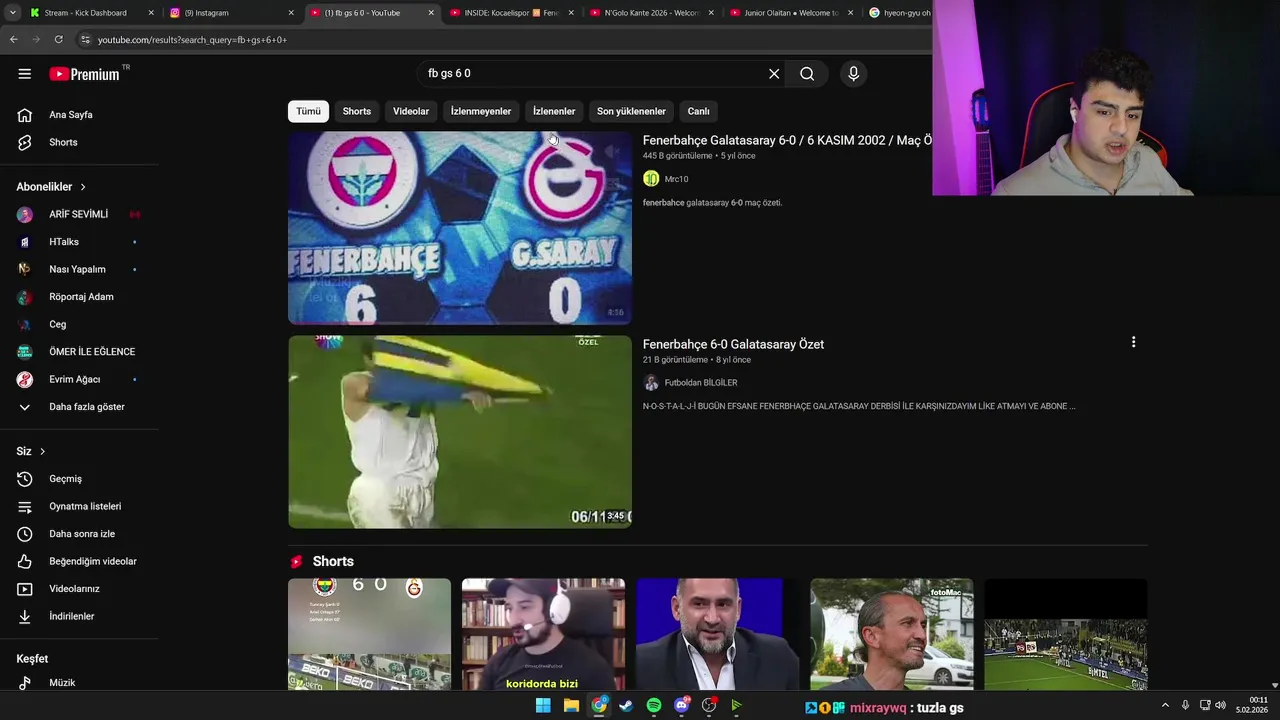Switch to the Stream - Kick Dashboard tab
Viewport: 1280px width, 720px height.
pos(92,13)
